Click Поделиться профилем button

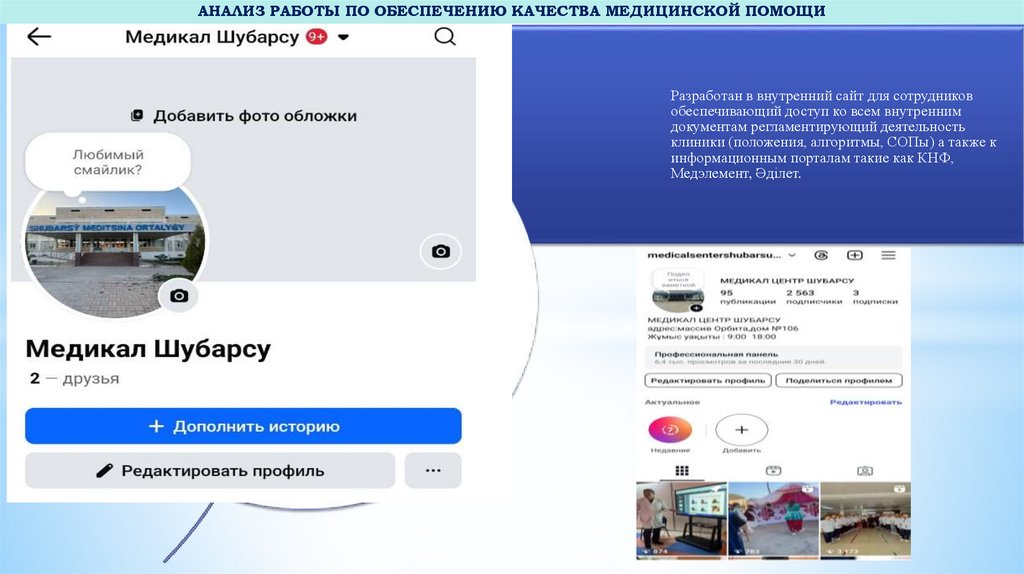coord(839,381)
